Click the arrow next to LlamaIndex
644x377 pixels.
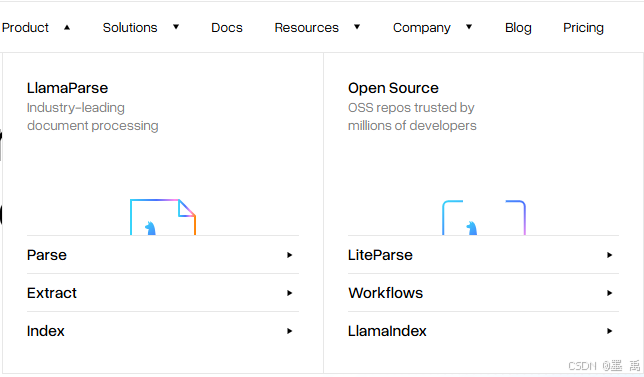point(610,331)
